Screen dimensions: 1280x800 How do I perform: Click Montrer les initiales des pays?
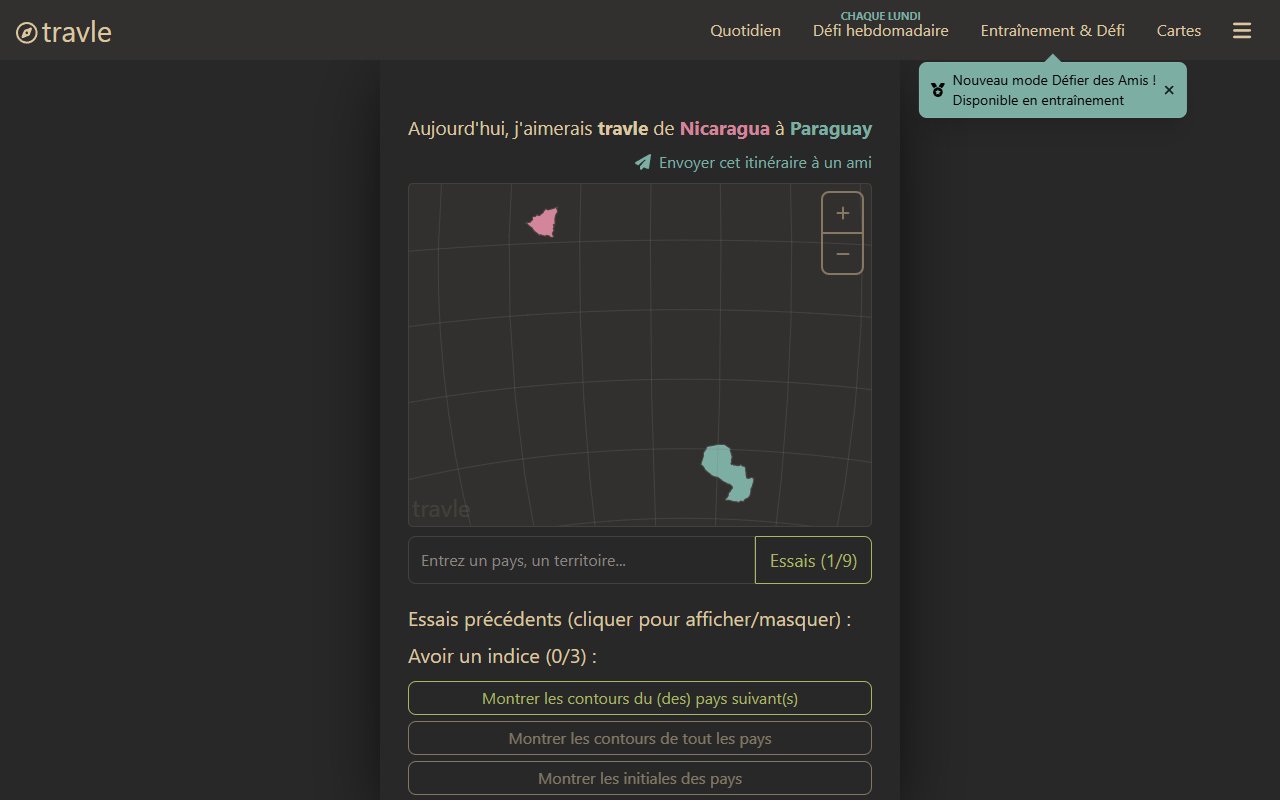coord(640,778)
